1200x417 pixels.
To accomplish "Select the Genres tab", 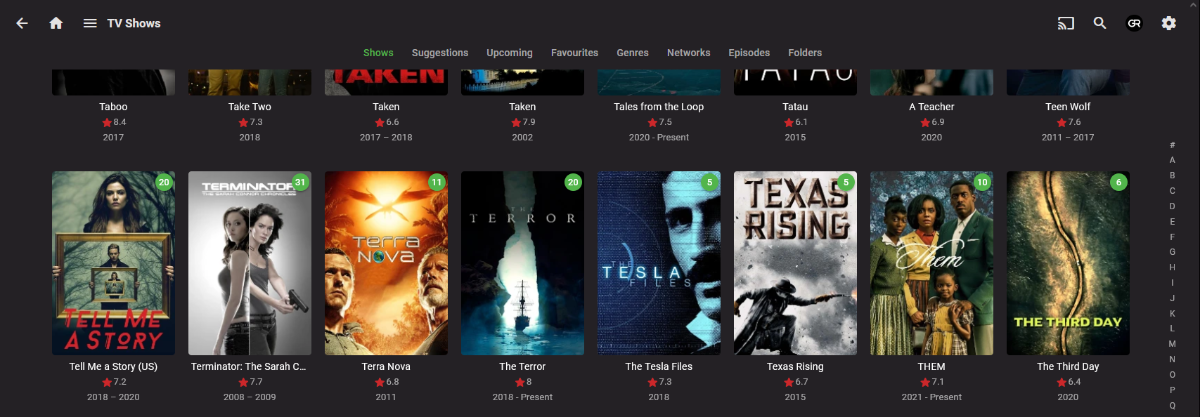I will 633,53.
